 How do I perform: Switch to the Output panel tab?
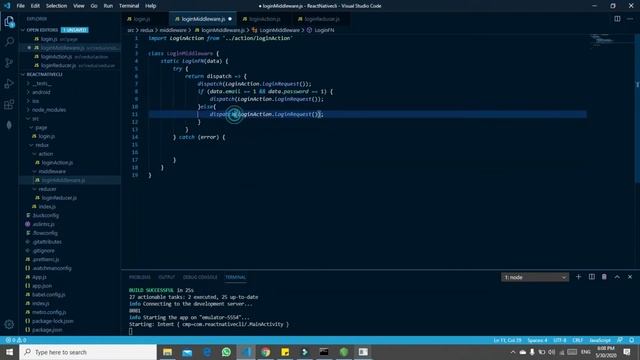coord(167,277)
